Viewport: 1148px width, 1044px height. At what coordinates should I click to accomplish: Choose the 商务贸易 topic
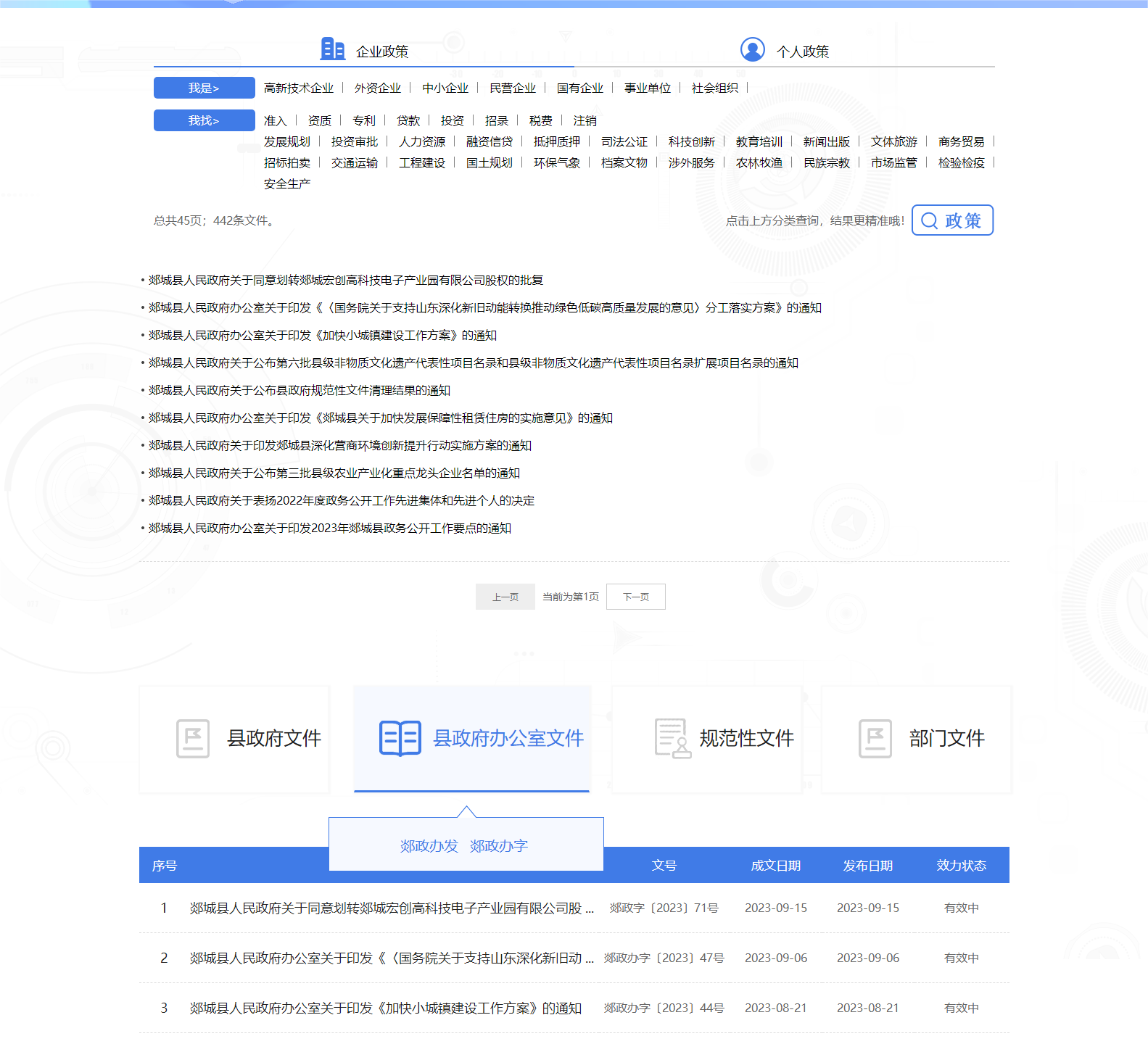click(x=962, y=141)
